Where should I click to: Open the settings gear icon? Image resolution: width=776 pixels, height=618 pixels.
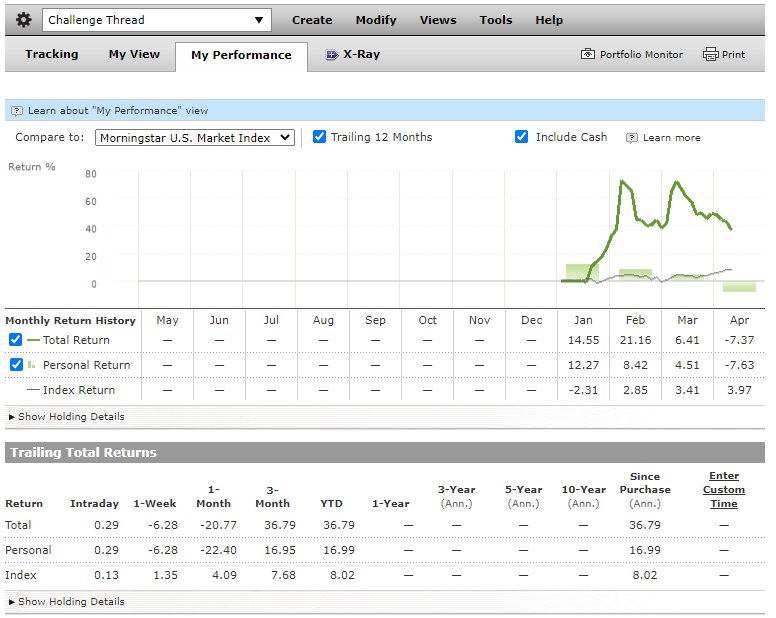(x=23, y=20)
